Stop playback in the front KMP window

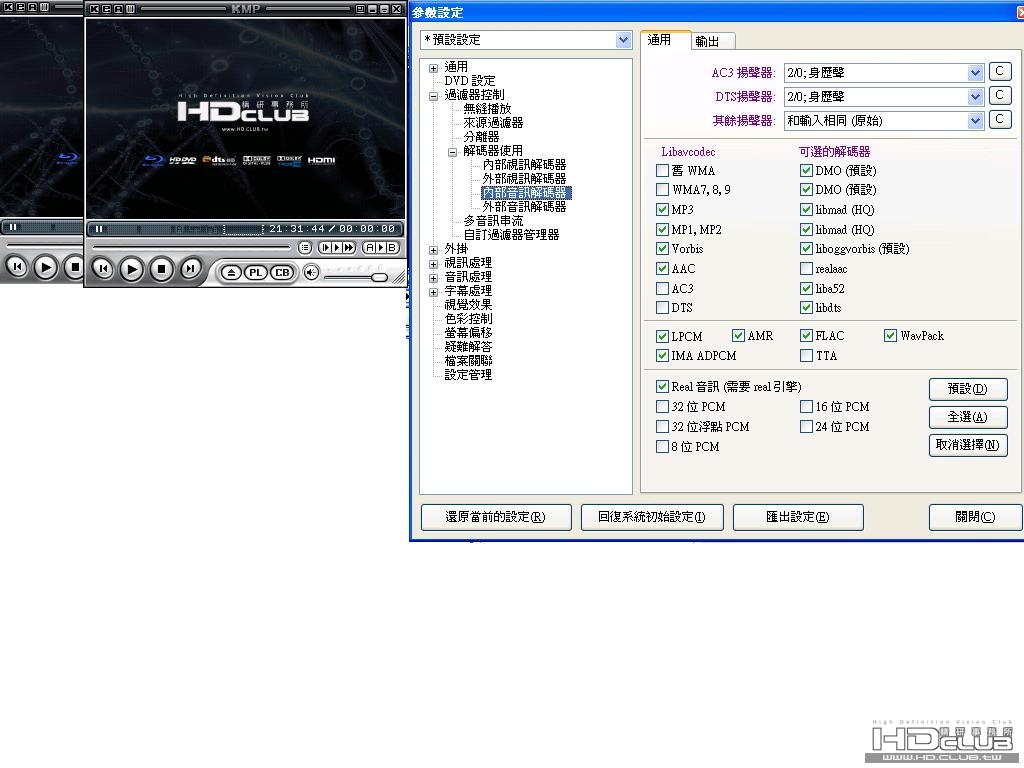point(161,268)
